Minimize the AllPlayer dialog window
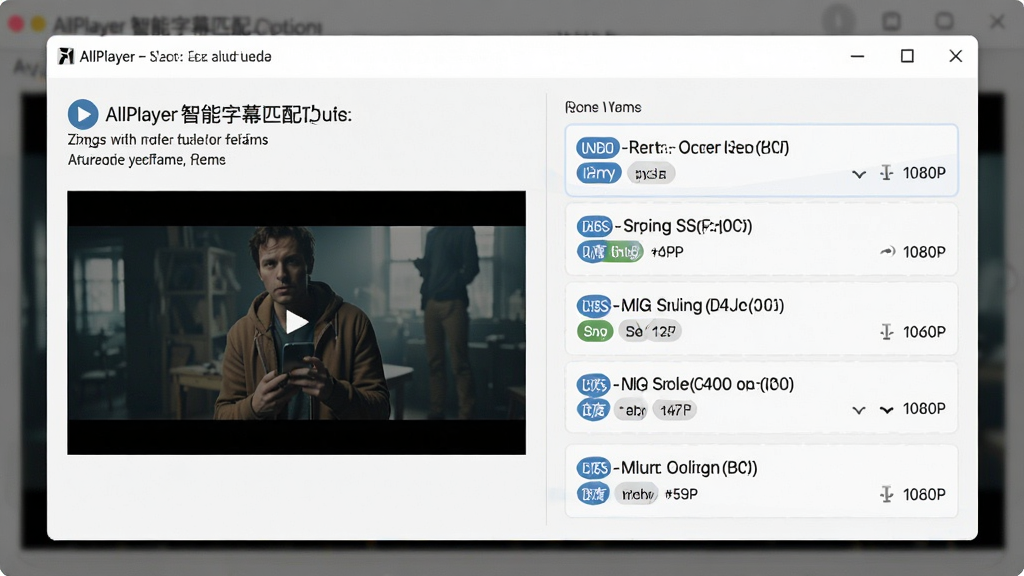Image resolution: width=1024 pixels, height=576 pixels. 857,56
